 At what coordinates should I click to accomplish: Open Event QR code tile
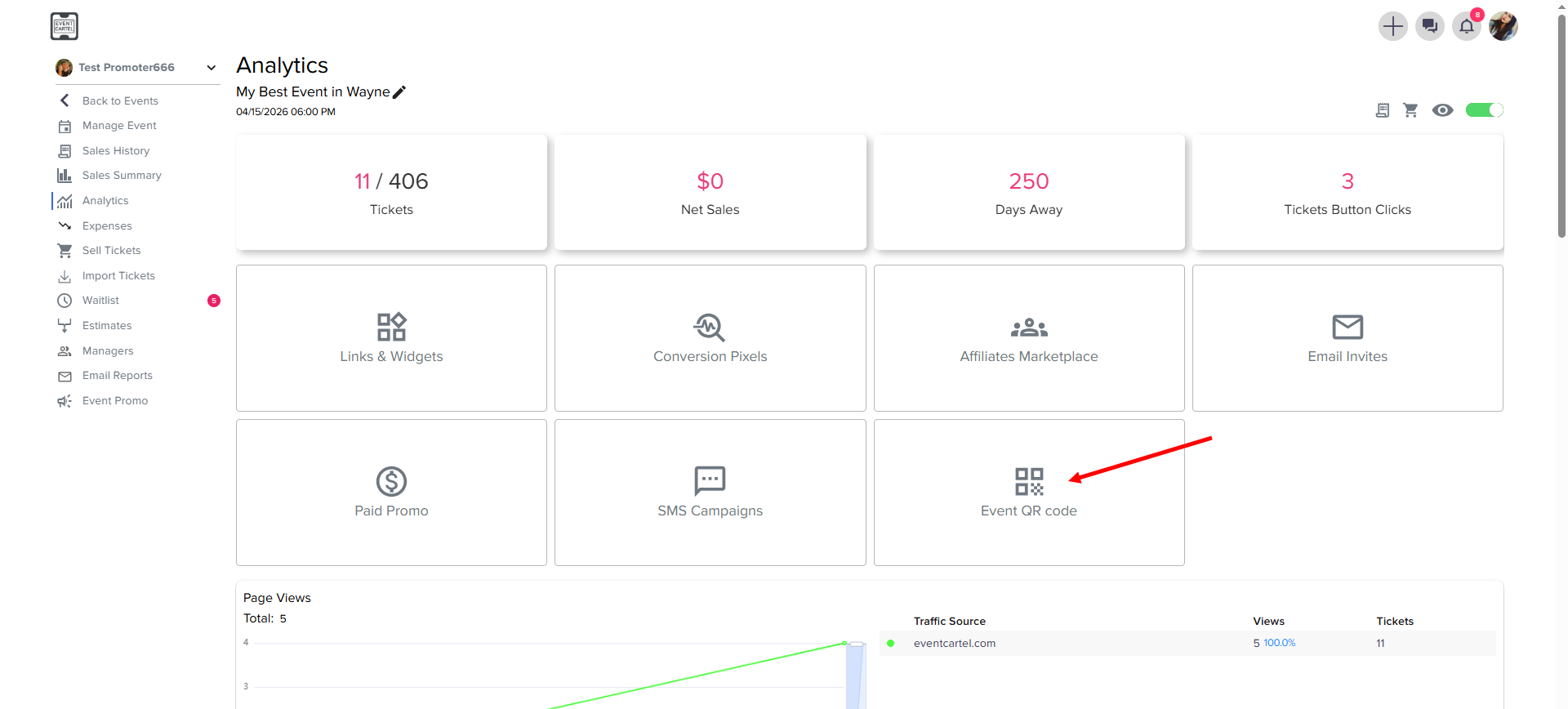click(1029, 493)
